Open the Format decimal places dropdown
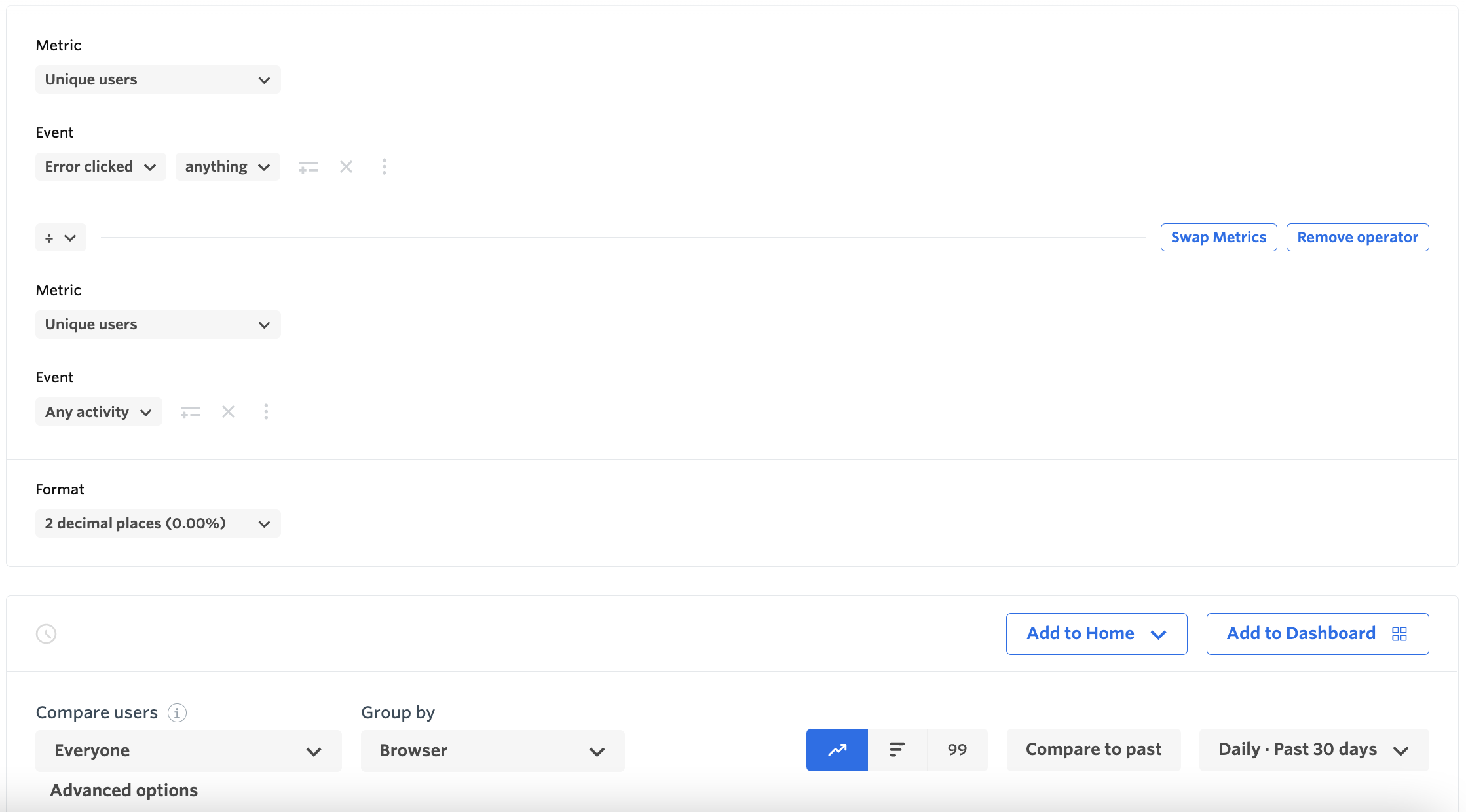 click(158, 523)
